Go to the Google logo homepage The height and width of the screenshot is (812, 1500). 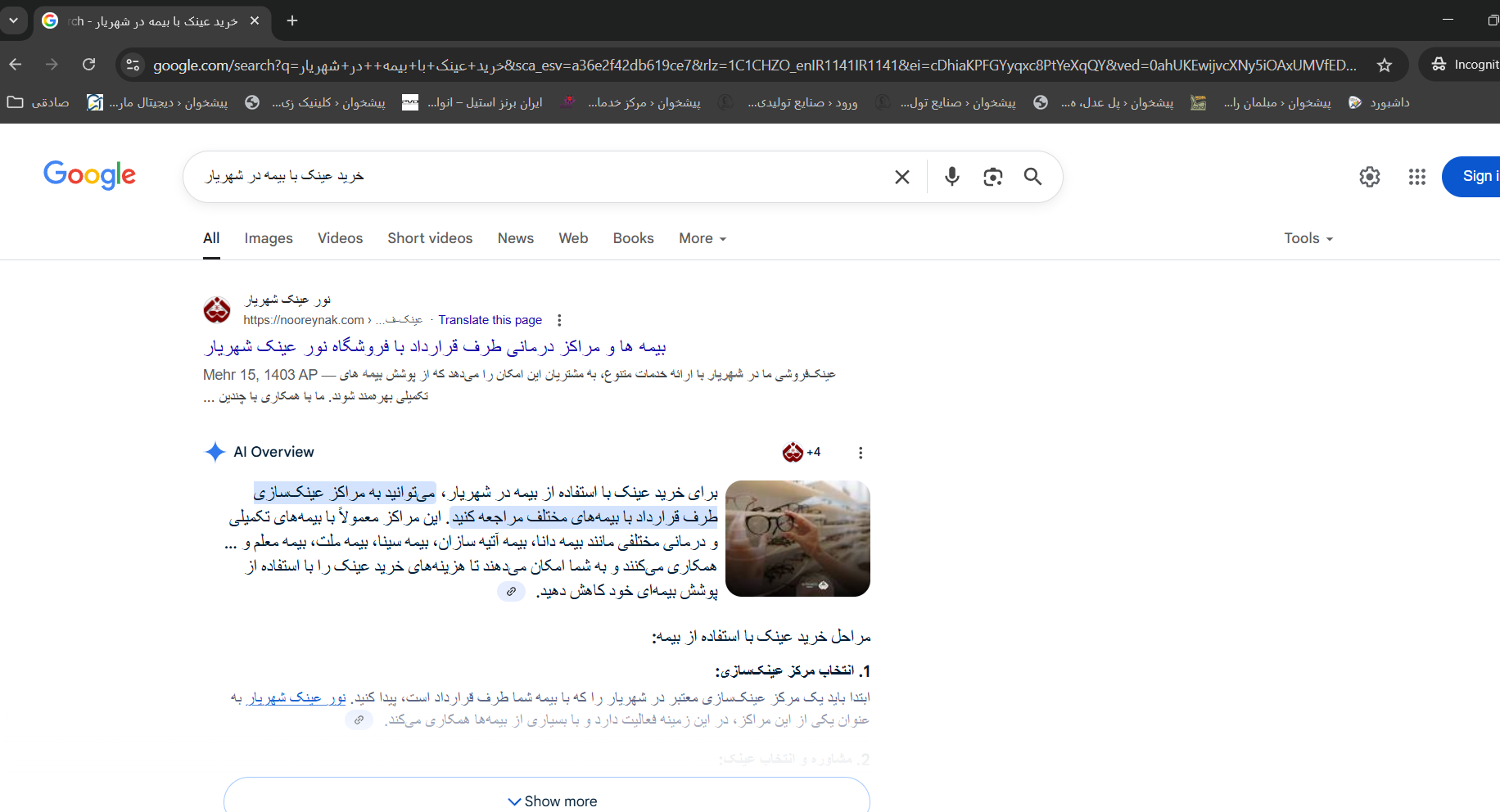[90, 175]
